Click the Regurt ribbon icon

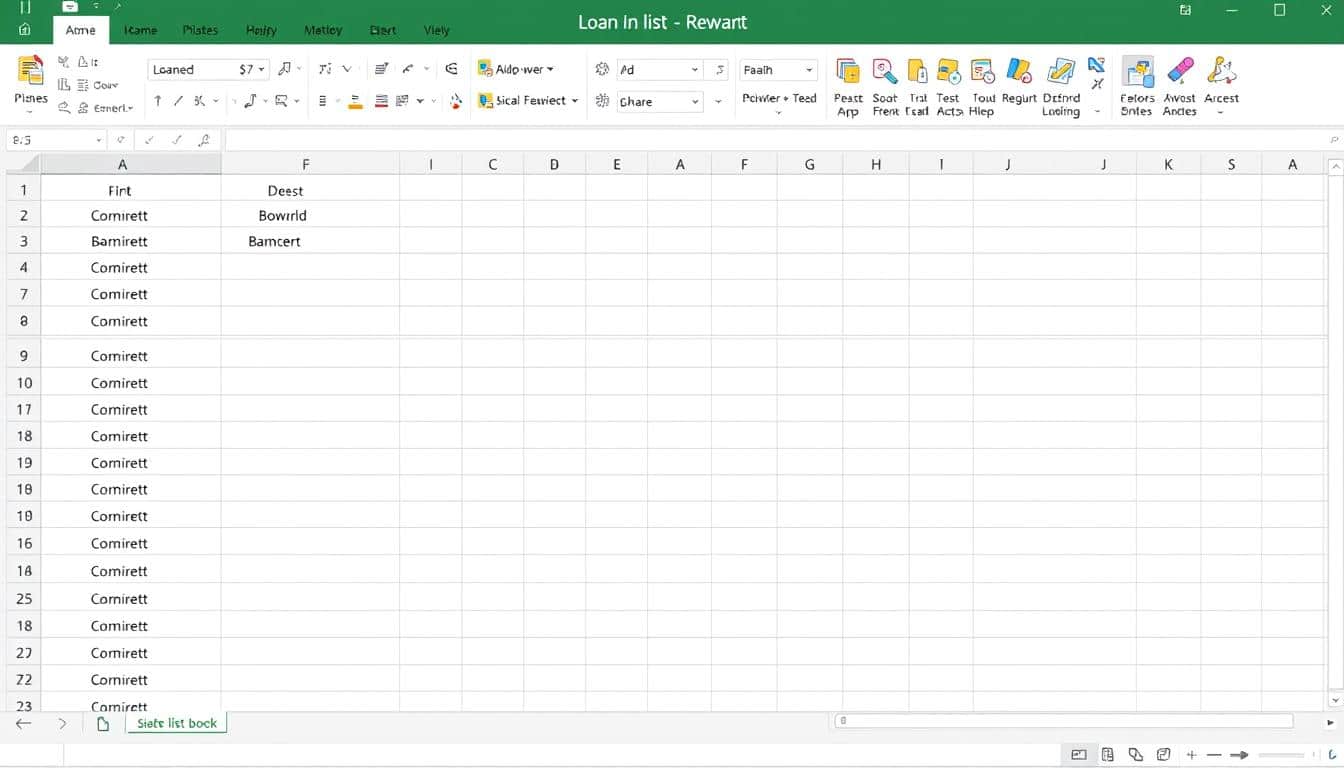(1019, 71)
